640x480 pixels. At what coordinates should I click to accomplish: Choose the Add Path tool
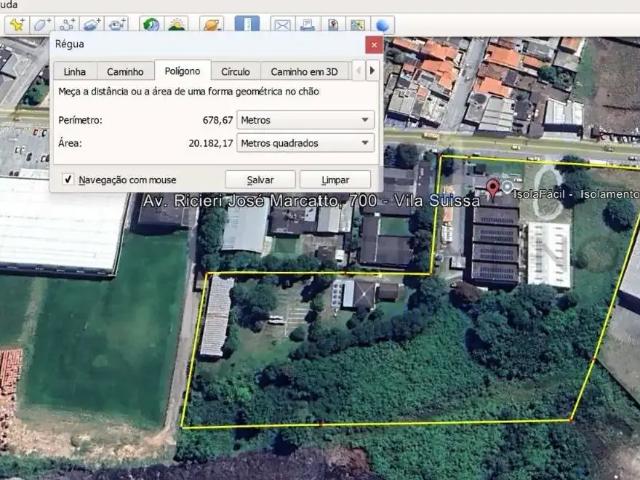coord(68,24)
